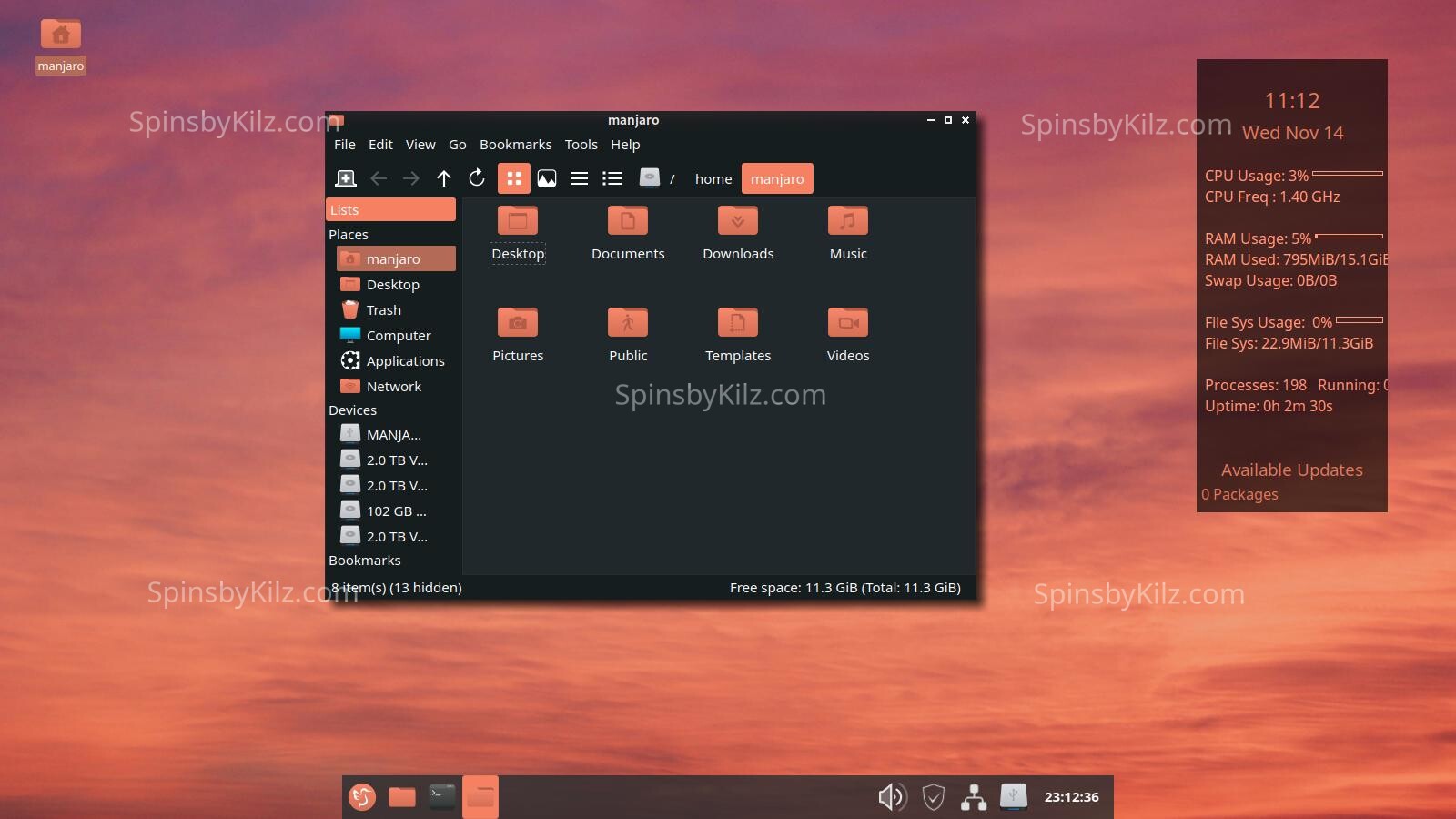Switch to thumbnail view mode
This screenshot has height=819, width=1456.
pos(547,178)
